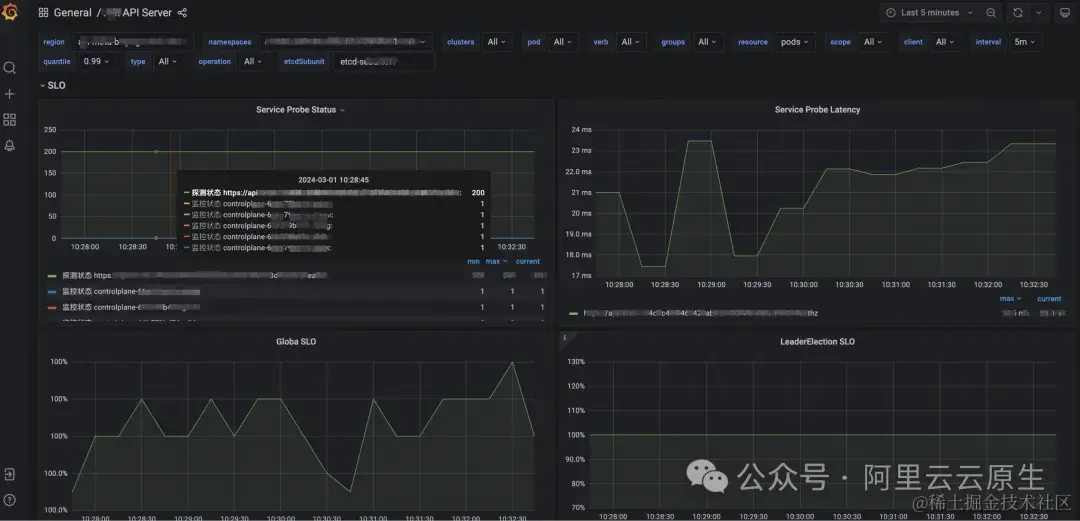Sort Service Probe Status legend by max
Image resolution: width=1080 pixels, height=521 pixels.
click(496, 261)
